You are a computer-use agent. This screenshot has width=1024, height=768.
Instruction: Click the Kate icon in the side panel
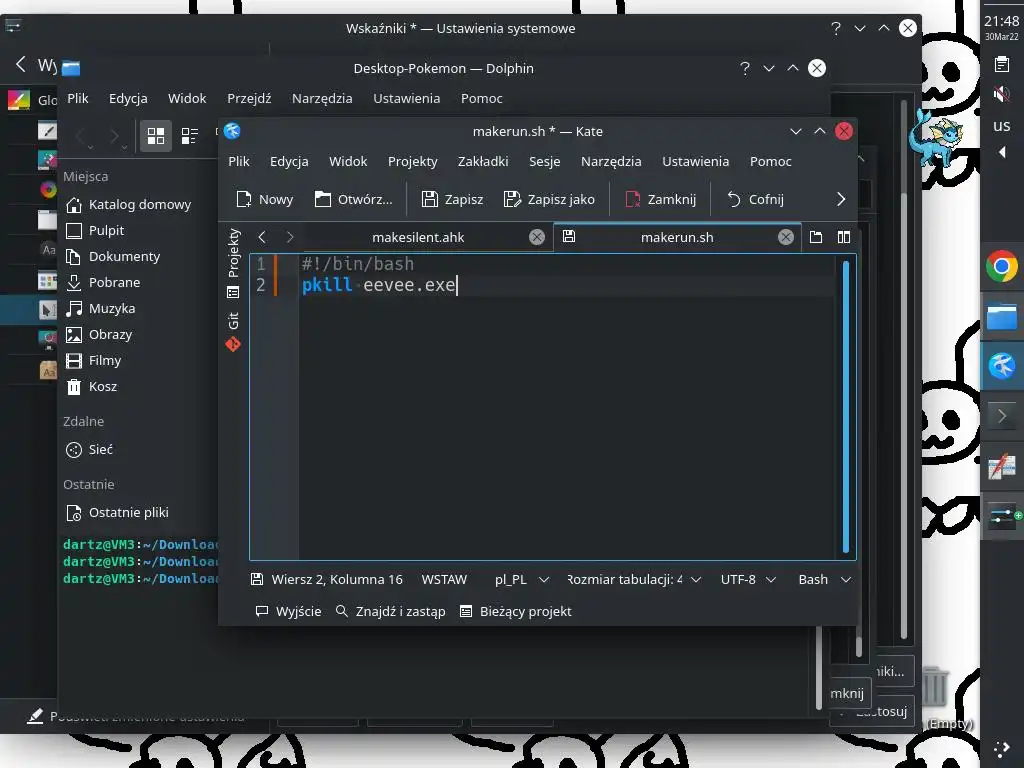[x=1002, y=366]
